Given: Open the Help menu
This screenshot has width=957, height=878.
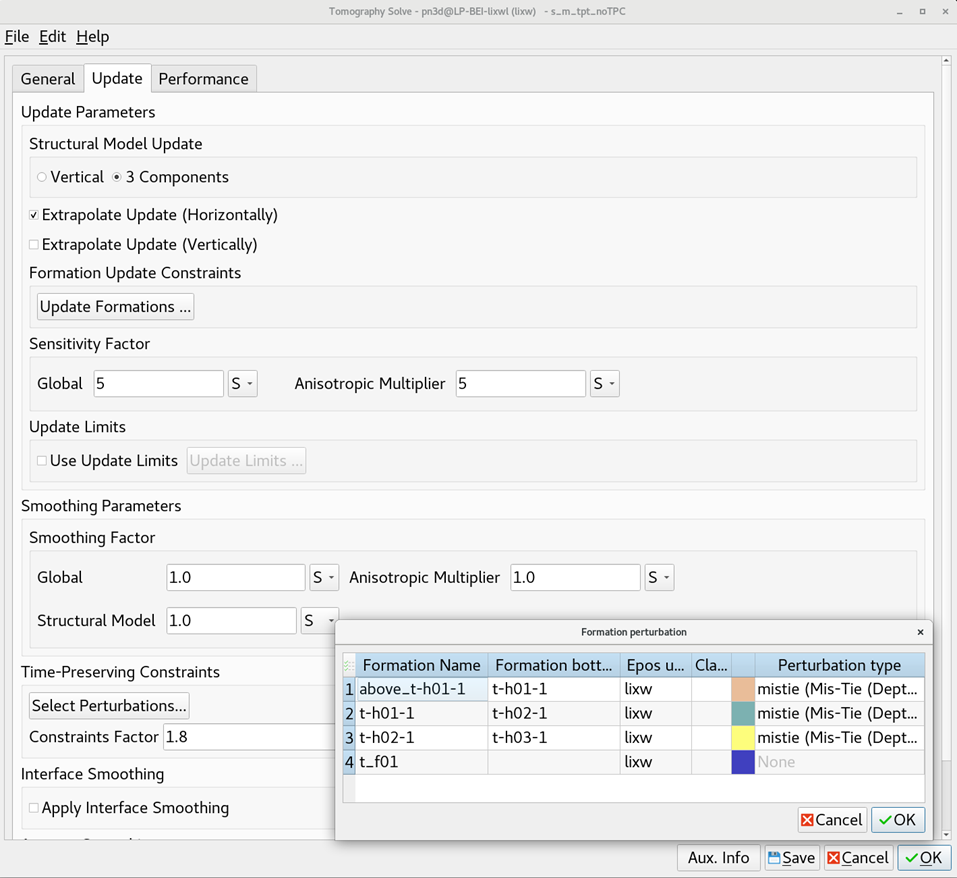Looking at the screenshot, I should pos(93,37).
